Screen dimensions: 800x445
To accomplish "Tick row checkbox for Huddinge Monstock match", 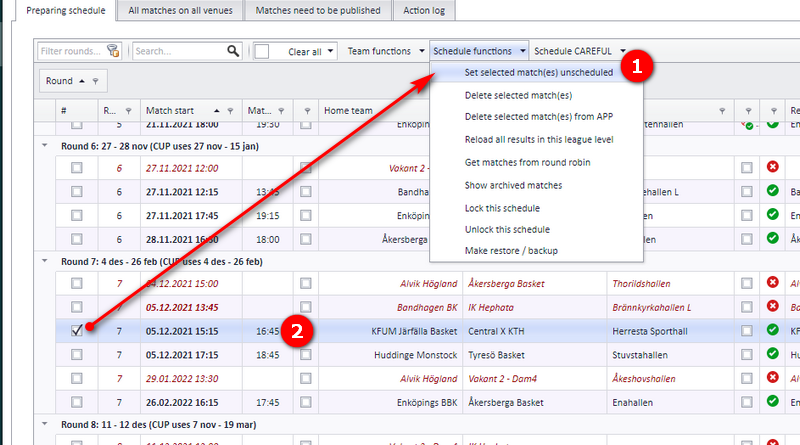I will (77, 355).
